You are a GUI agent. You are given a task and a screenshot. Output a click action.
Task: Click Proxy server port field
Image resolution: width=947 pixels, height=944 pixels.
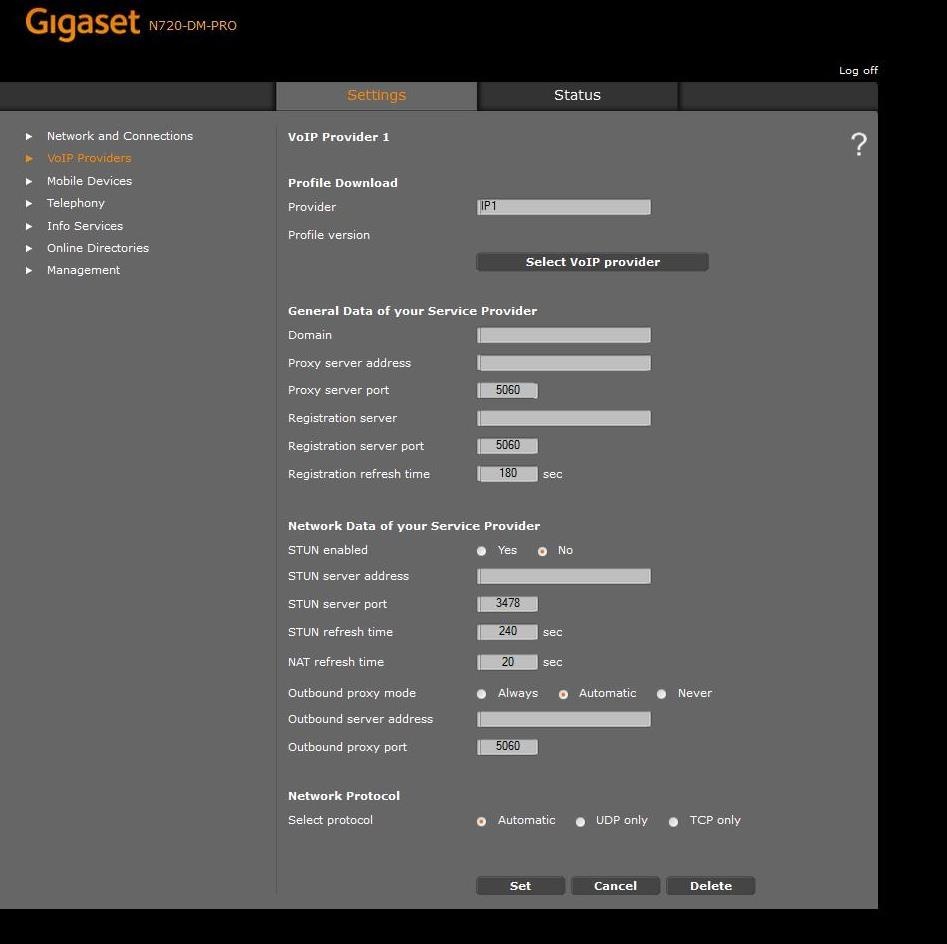[x=507, y=390]
